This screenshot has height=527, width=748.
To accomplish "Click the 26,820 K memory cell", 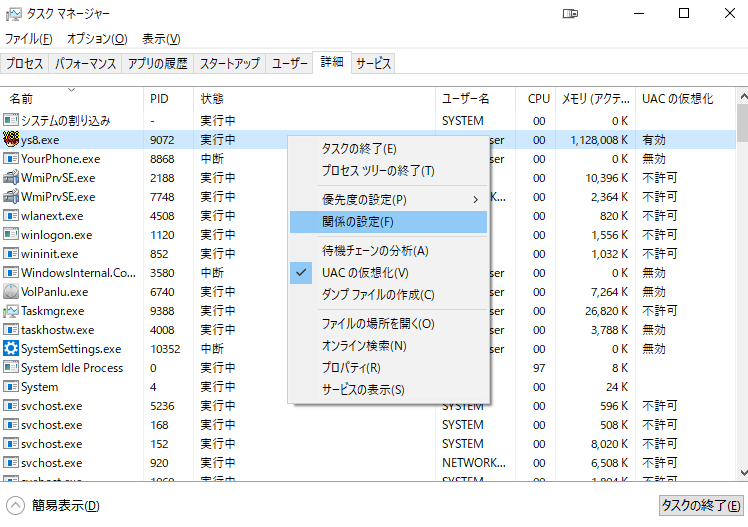I will [606, 311].
